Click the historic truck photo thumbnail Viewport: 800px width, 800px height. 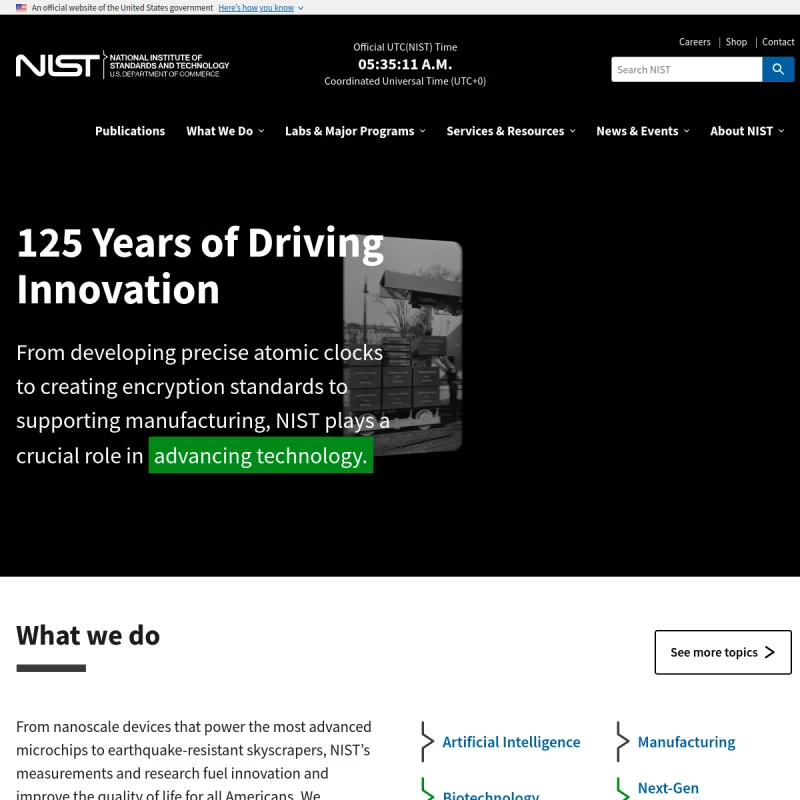coord(403,345)
